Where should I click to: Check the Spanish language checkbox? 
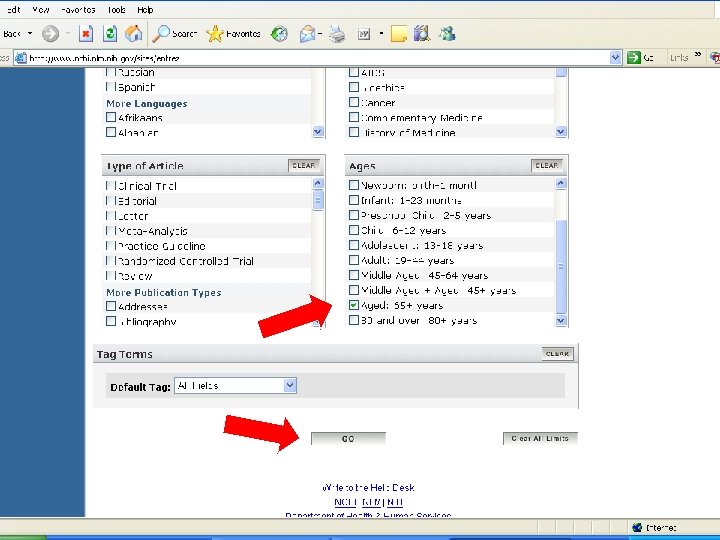point(110,86)
